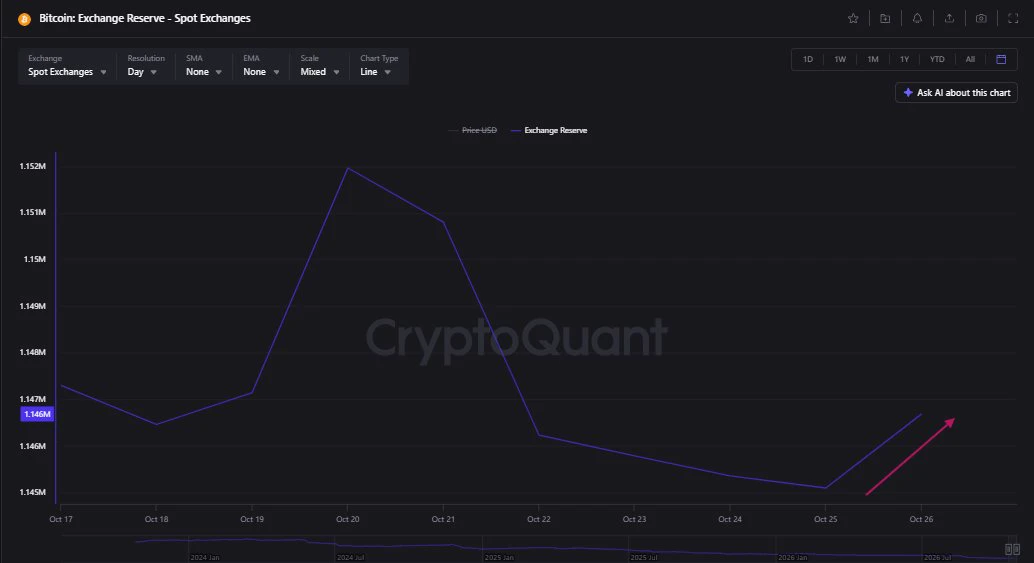Image resolution: width=1034 pixels, height=563 pixels.
Task: Click the share/export upload icon
Action: click(949, 18)
